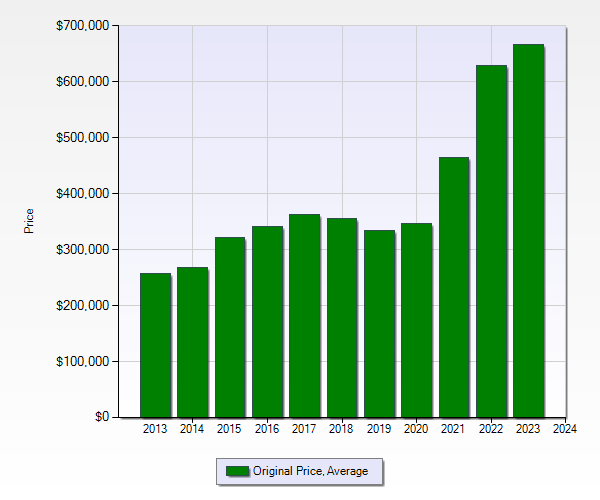The image size is (600, 500).
Task: Select the 2019 average price bar
Action: point(379,323)
